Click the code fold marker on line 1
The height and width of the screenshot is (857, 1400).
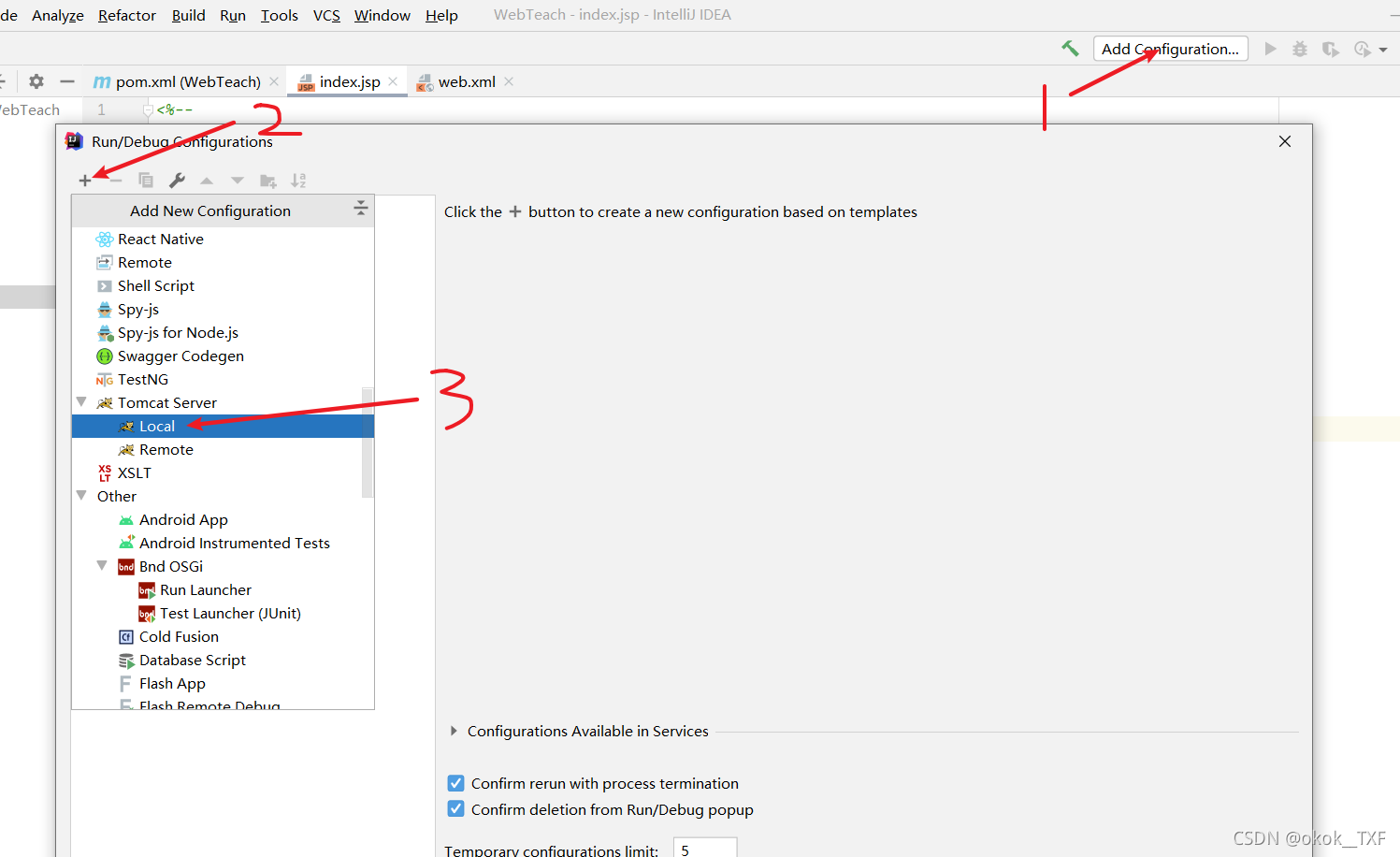point(148,110)
